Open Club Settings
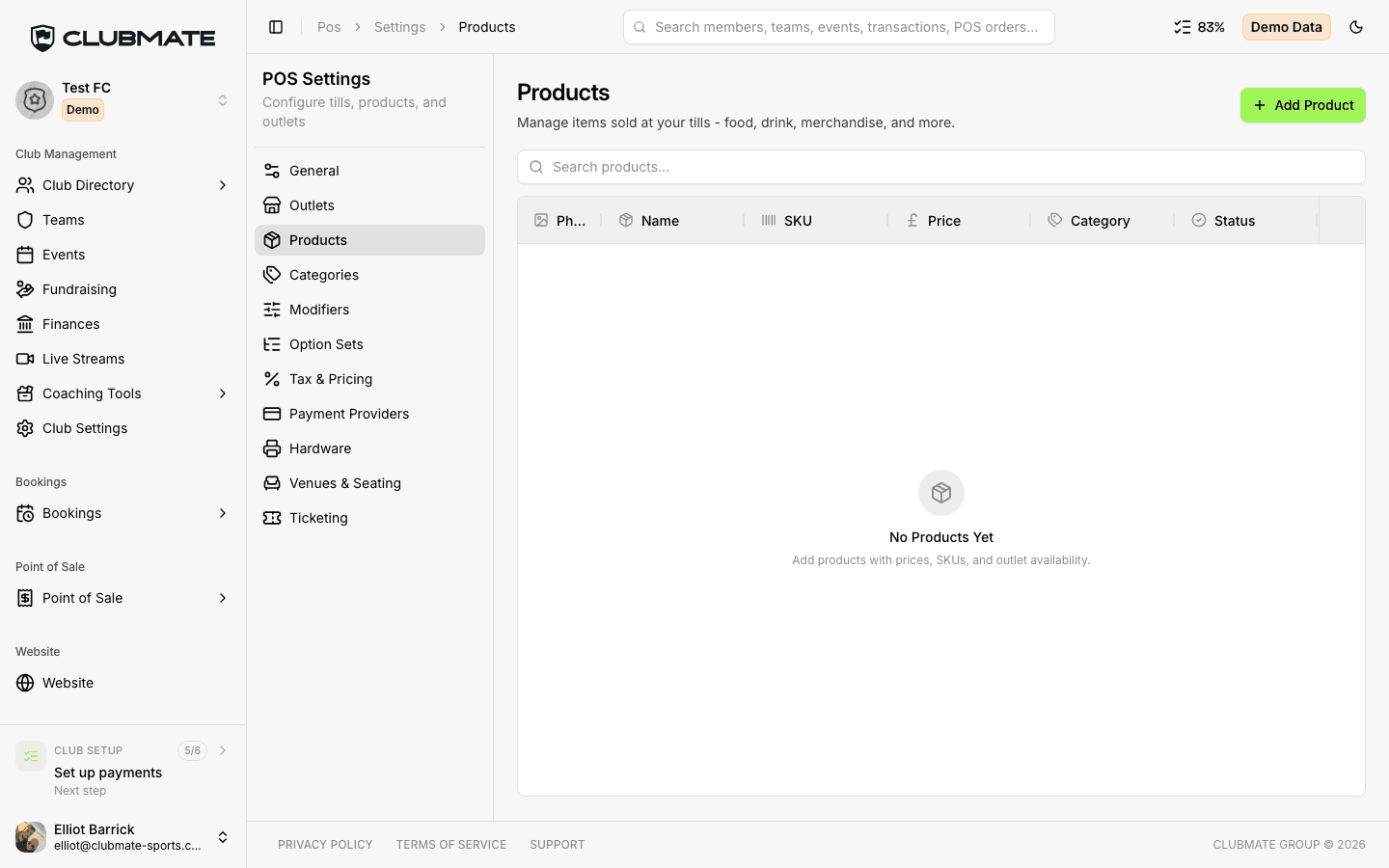The width and height of the screenshot is (1389, 868). pyautogui.click(x=123, y=428)
